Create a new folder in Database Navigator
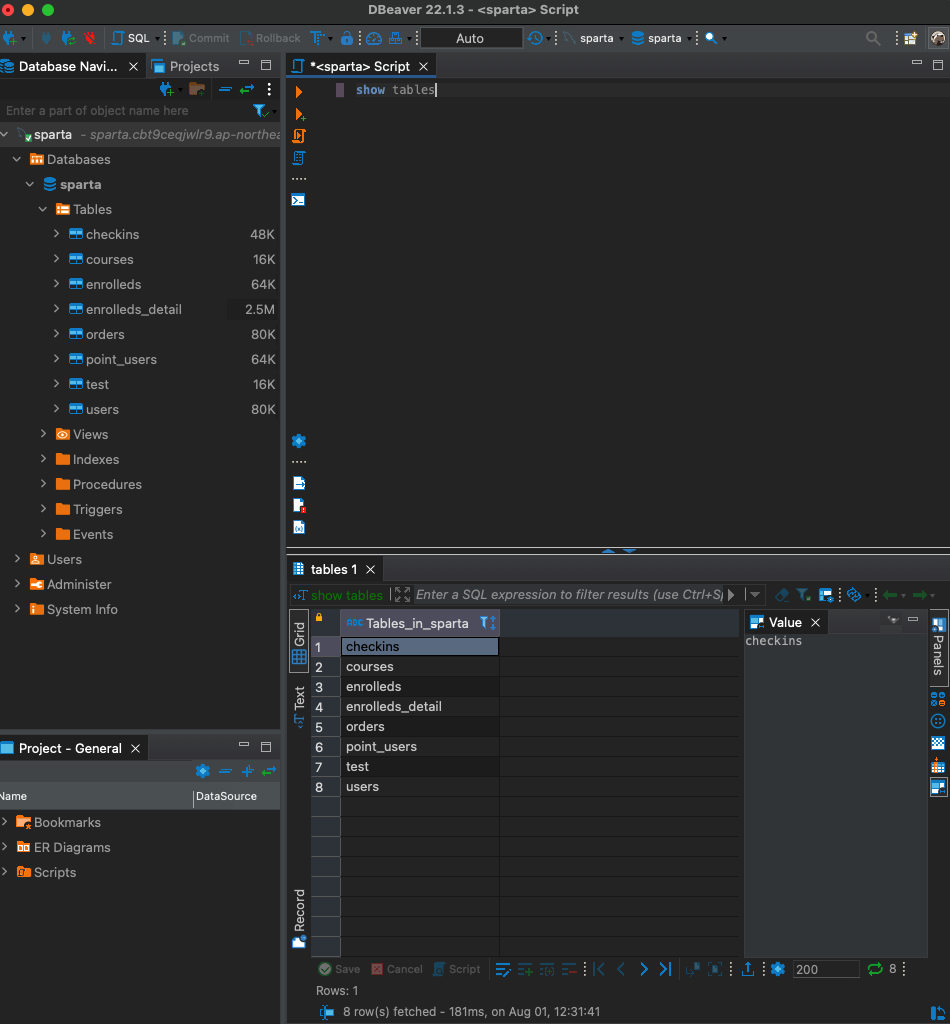Screen dimensions: 950x1024 tap(197, 89)
